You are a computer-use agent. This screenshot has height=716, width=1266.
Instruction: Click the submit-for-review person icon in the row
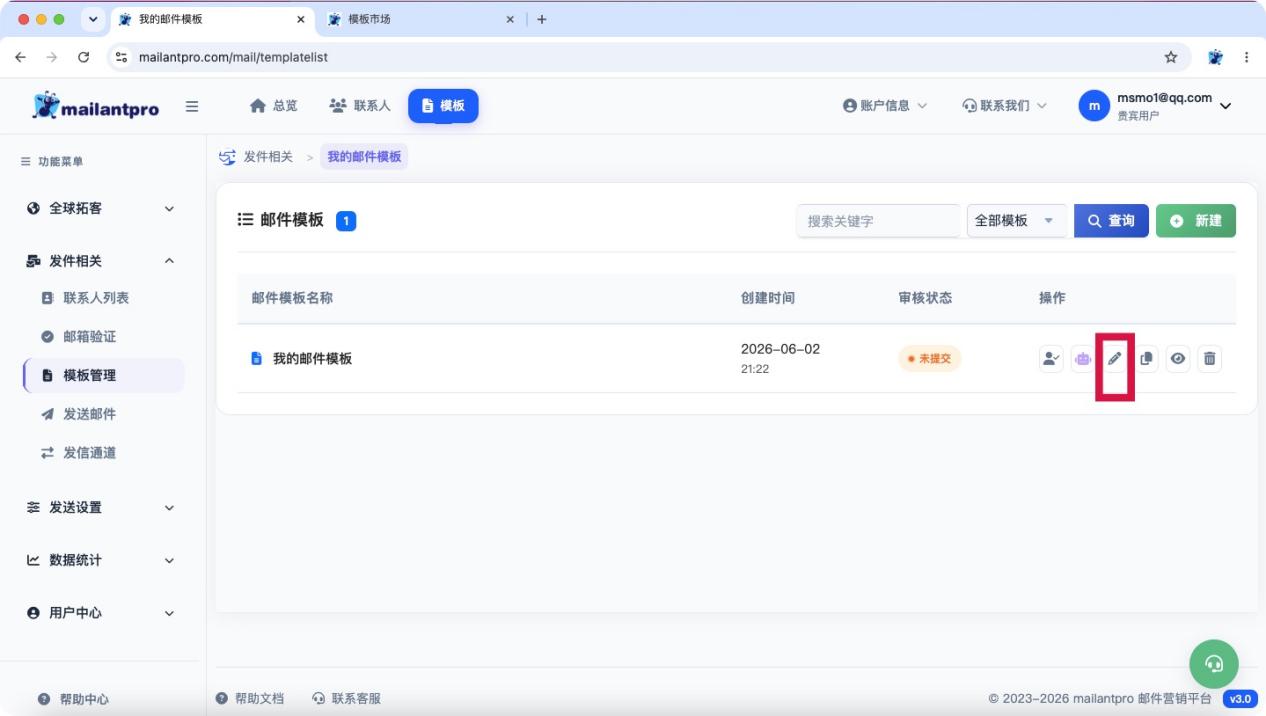tap(1051, 359)
